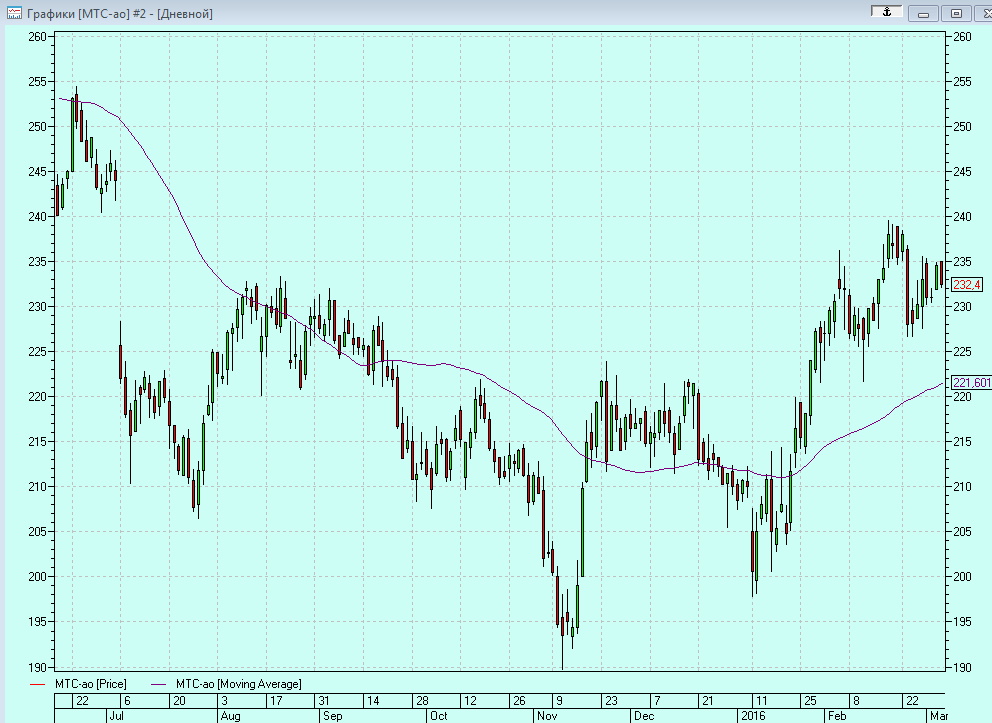Screen dimensions: 992x723
Task: Click the 2016 year label on time axis
Action: pyautogui.click(x=753, y=716)
